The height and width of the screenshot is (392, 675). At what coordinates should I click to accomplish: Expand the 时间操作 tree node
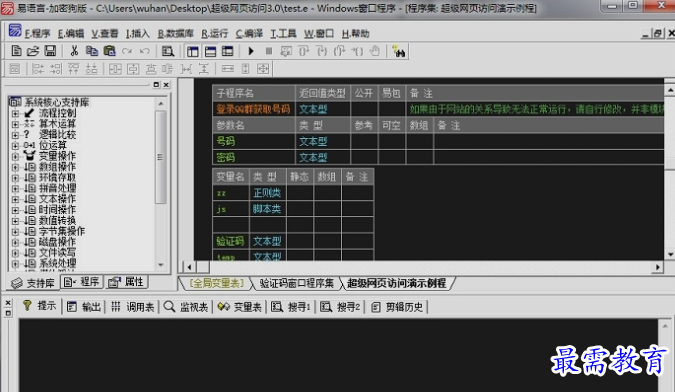coord(15,210)
